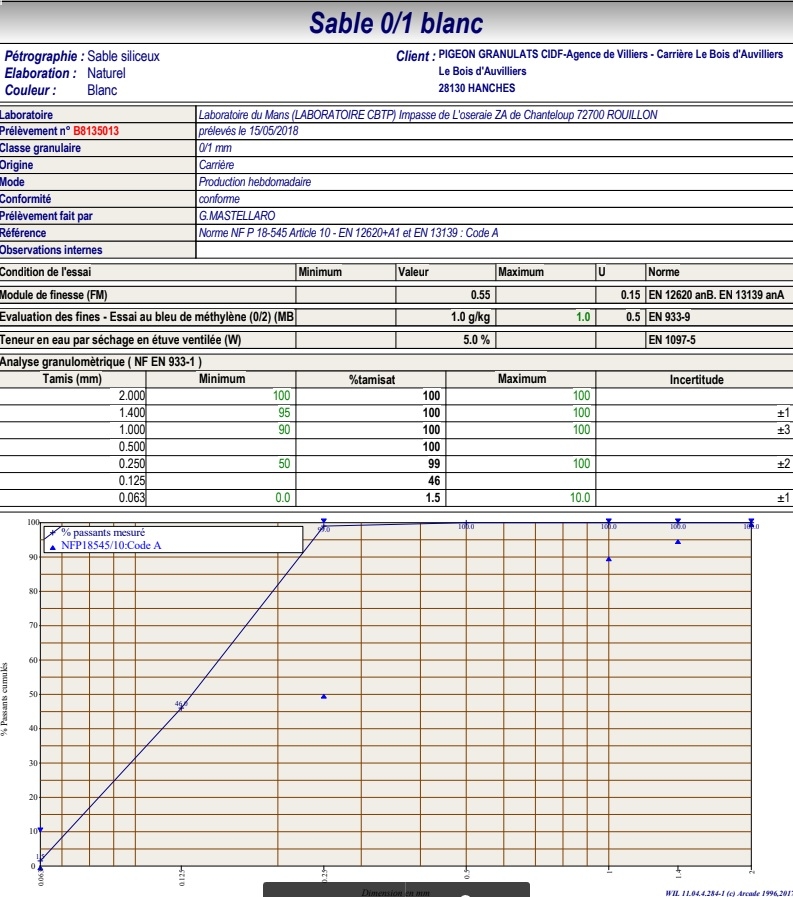The image size is (793, 897).
Task: Click the 5.0 % water content value
Action: point(476,340)
